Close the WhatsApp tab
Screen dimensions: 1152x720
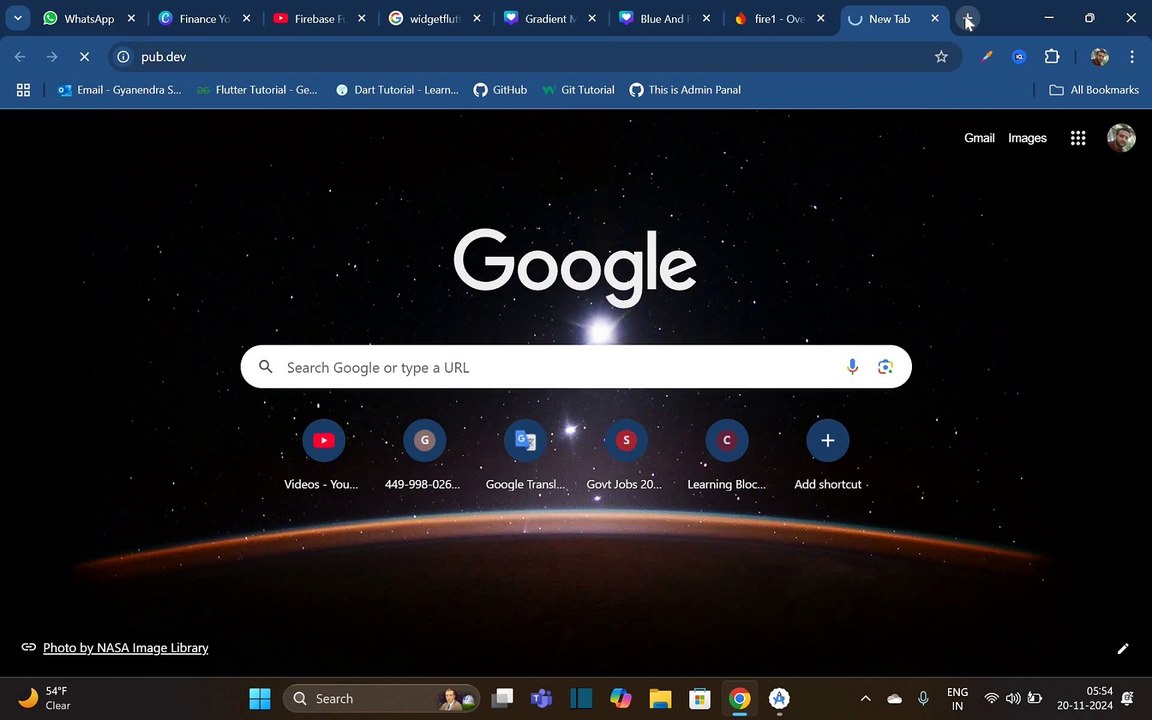click(132, 18)
